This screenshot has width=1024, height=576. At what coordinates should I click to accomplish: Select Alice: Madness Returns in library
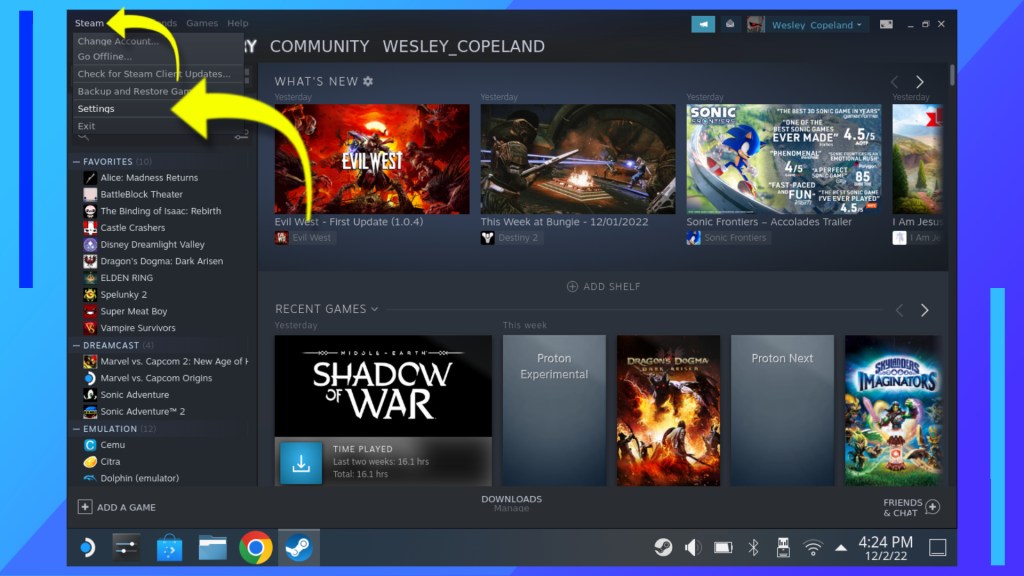pos(149,178)
